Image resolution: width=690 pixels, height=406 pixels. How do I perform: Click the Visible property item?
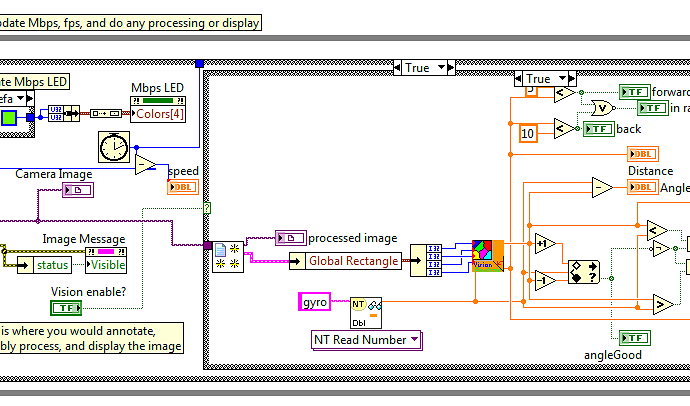tap(106, 265)
